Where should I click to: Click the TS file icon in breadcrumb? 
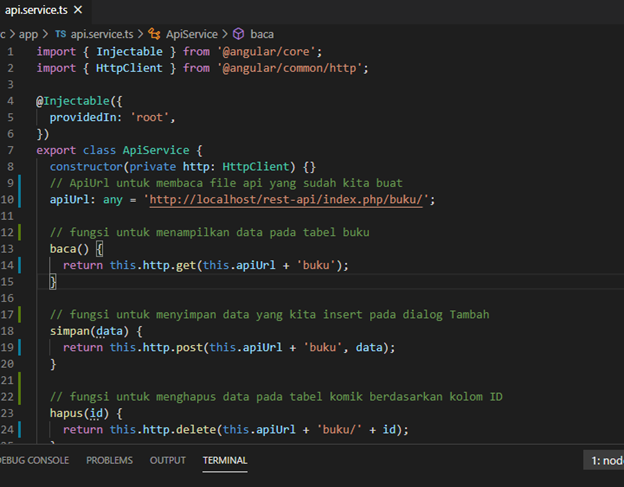click(60, 34)
